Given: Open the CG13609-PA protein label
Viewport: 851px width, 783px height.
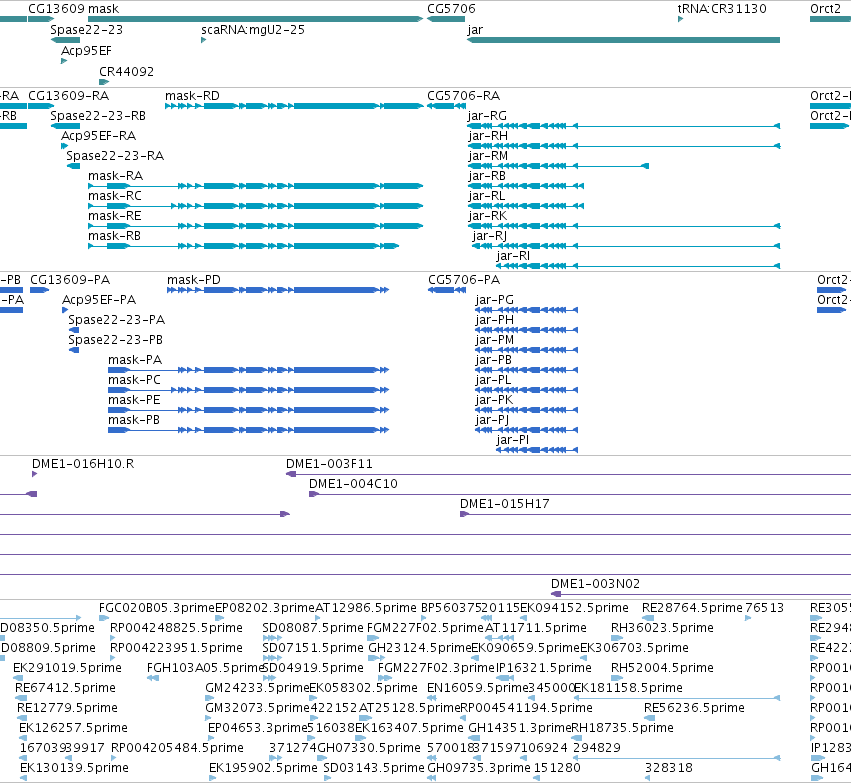Looking at the screenshot, I should pos(70,280).
